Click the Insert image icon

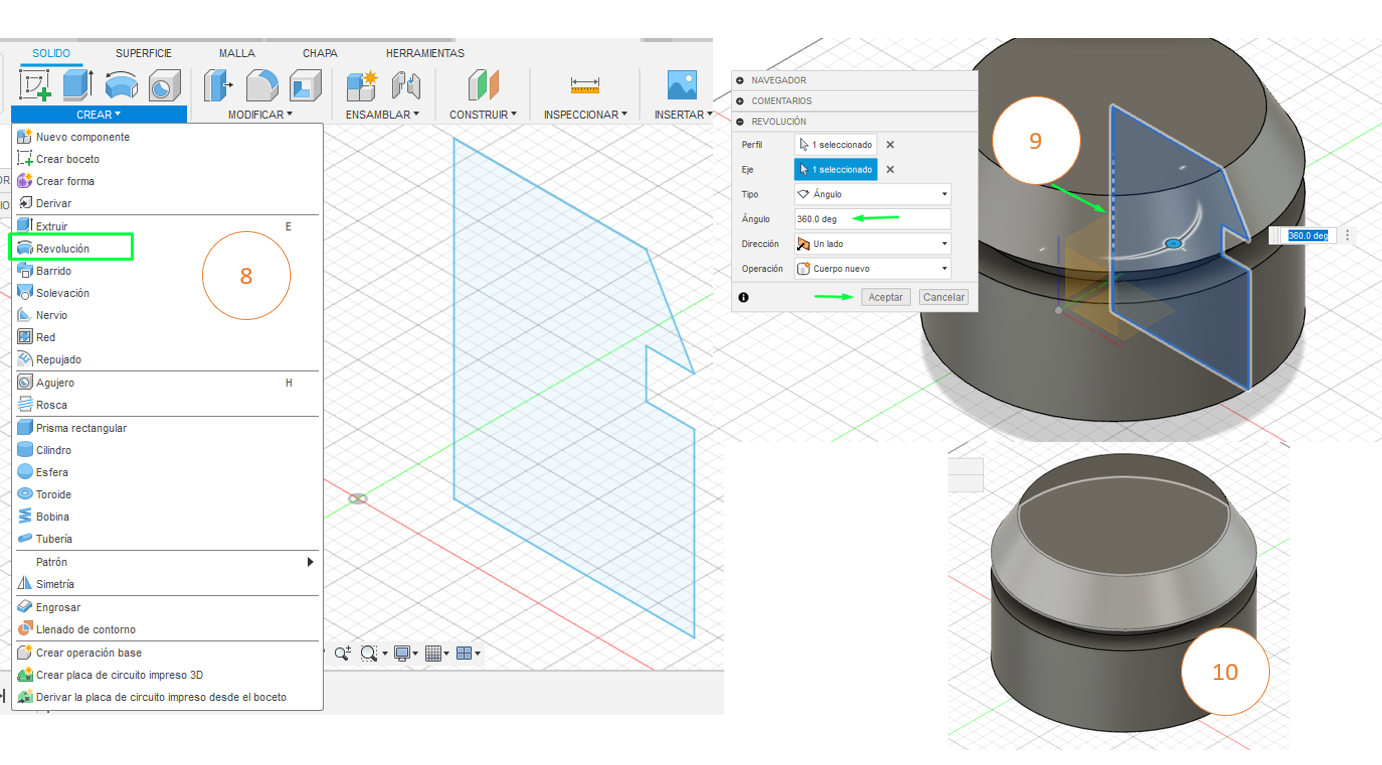[682, 86]
